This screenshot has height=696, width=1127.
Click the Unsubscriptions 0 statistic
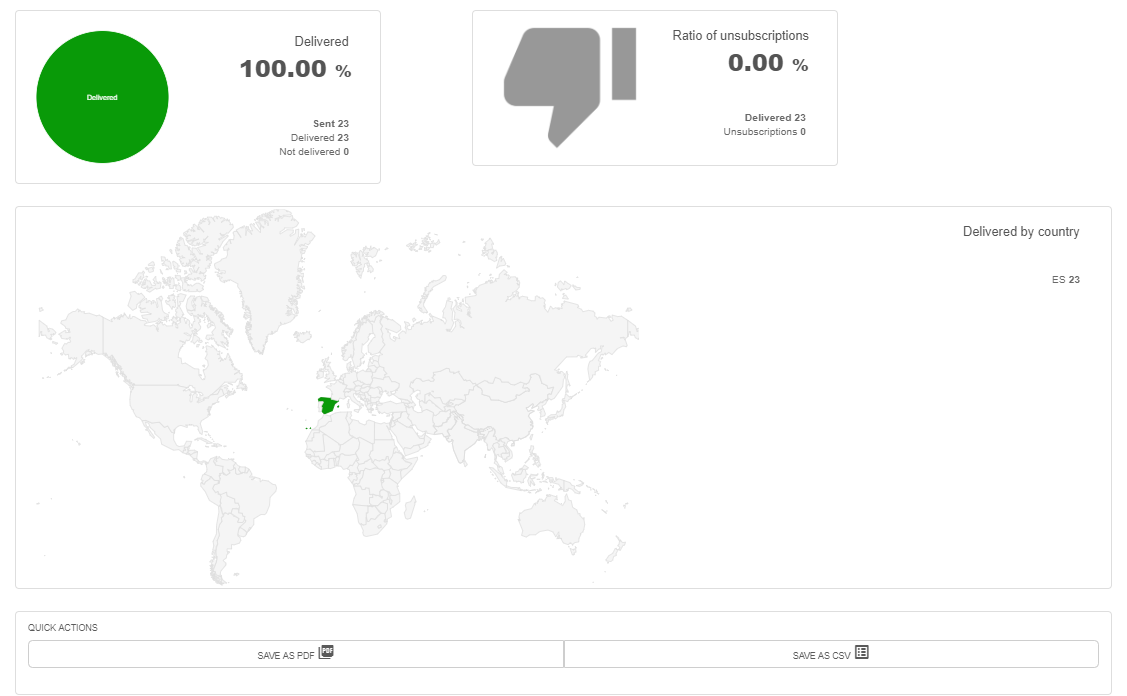[x=764, y=132]
